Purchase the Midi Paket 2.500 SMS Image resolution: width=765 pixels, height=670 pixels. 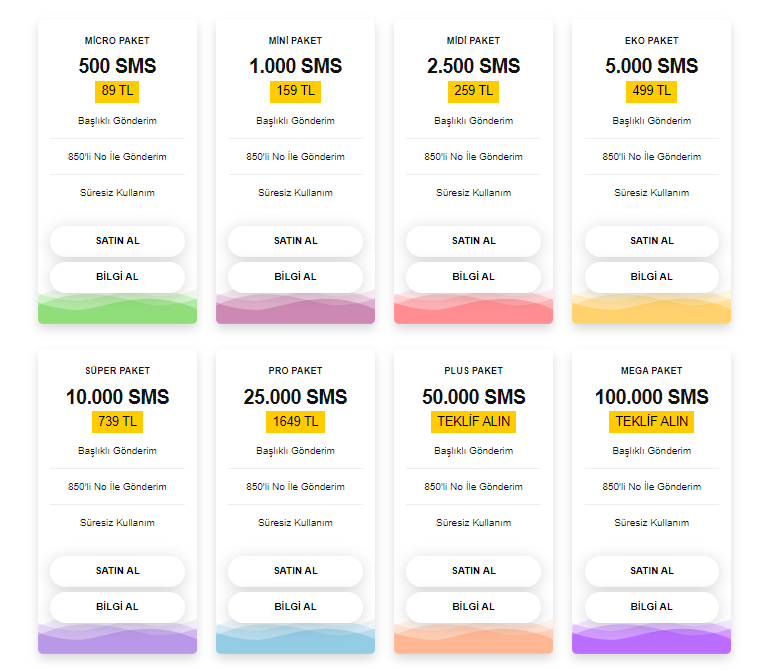click(473, 241)
